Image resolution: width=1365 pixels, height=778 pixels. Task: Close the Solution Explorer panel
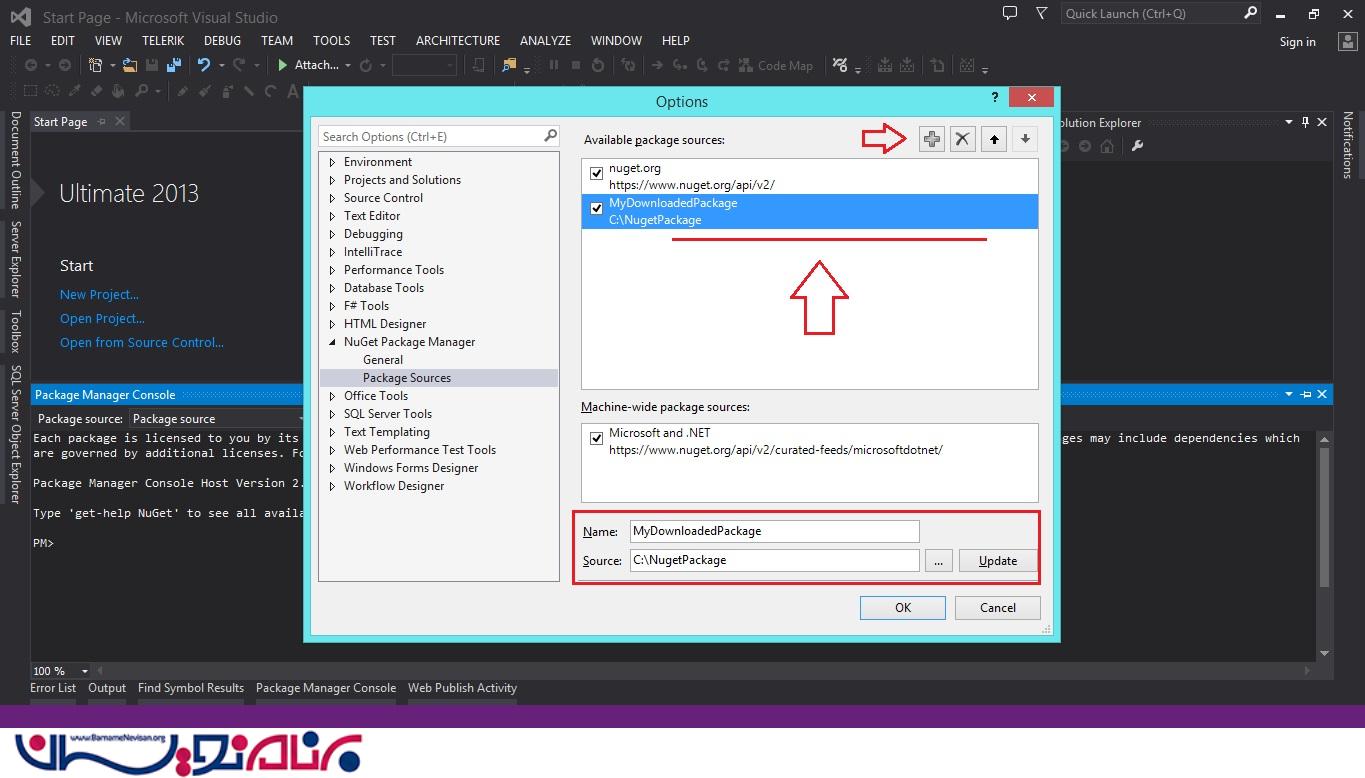click(x=1322, y=122)
